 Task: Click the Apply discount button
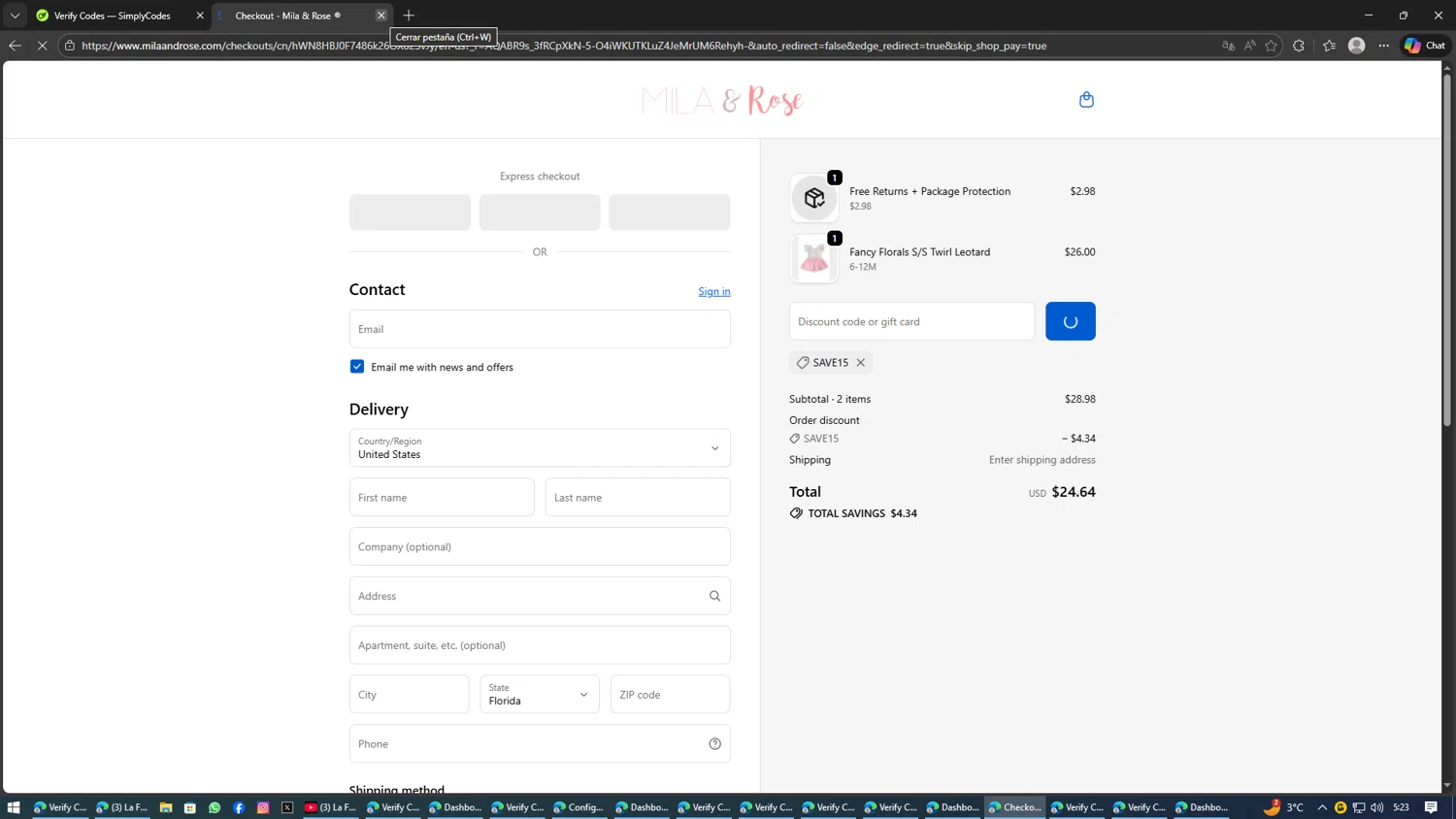pos(1071,321)
